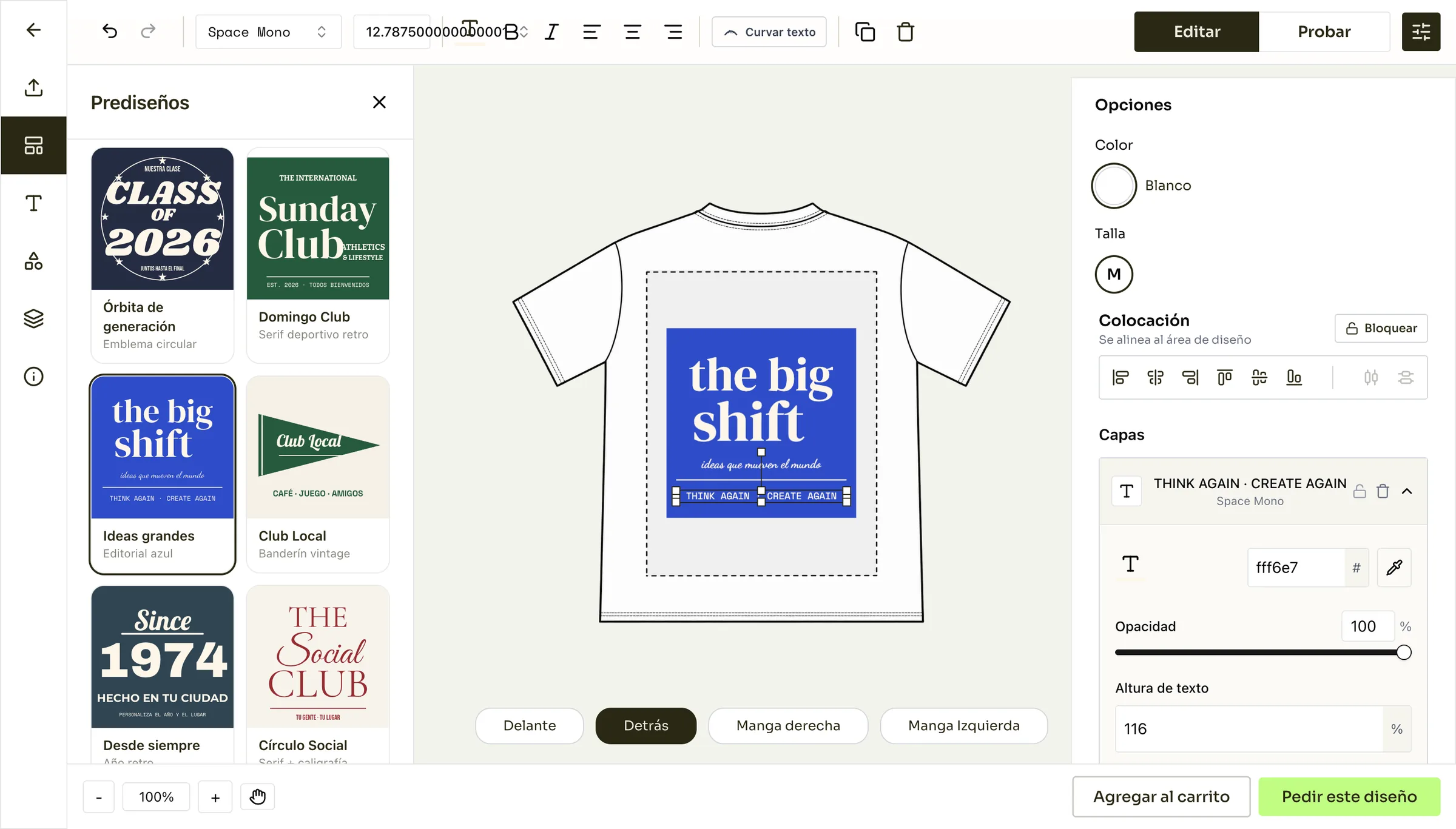Delete the THINK AGAIN layer

[x=1383, y=491]
